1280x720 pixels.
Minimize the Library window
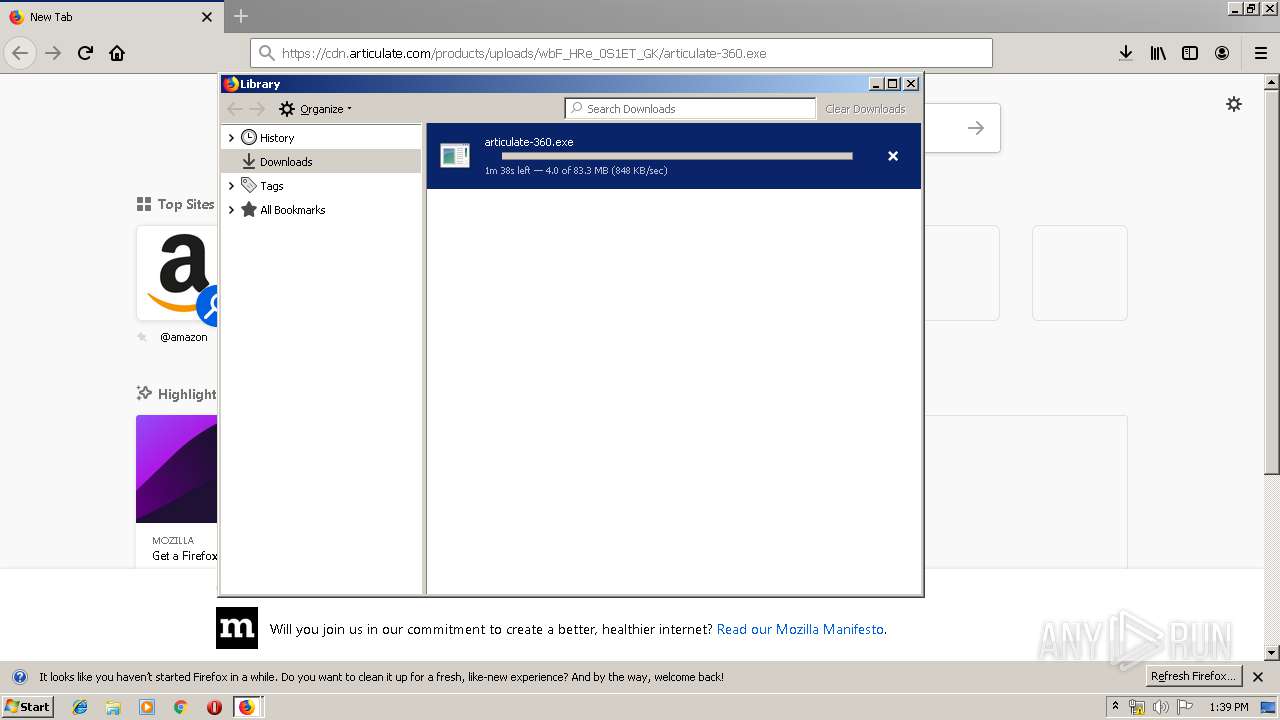(x=877, y=84)
